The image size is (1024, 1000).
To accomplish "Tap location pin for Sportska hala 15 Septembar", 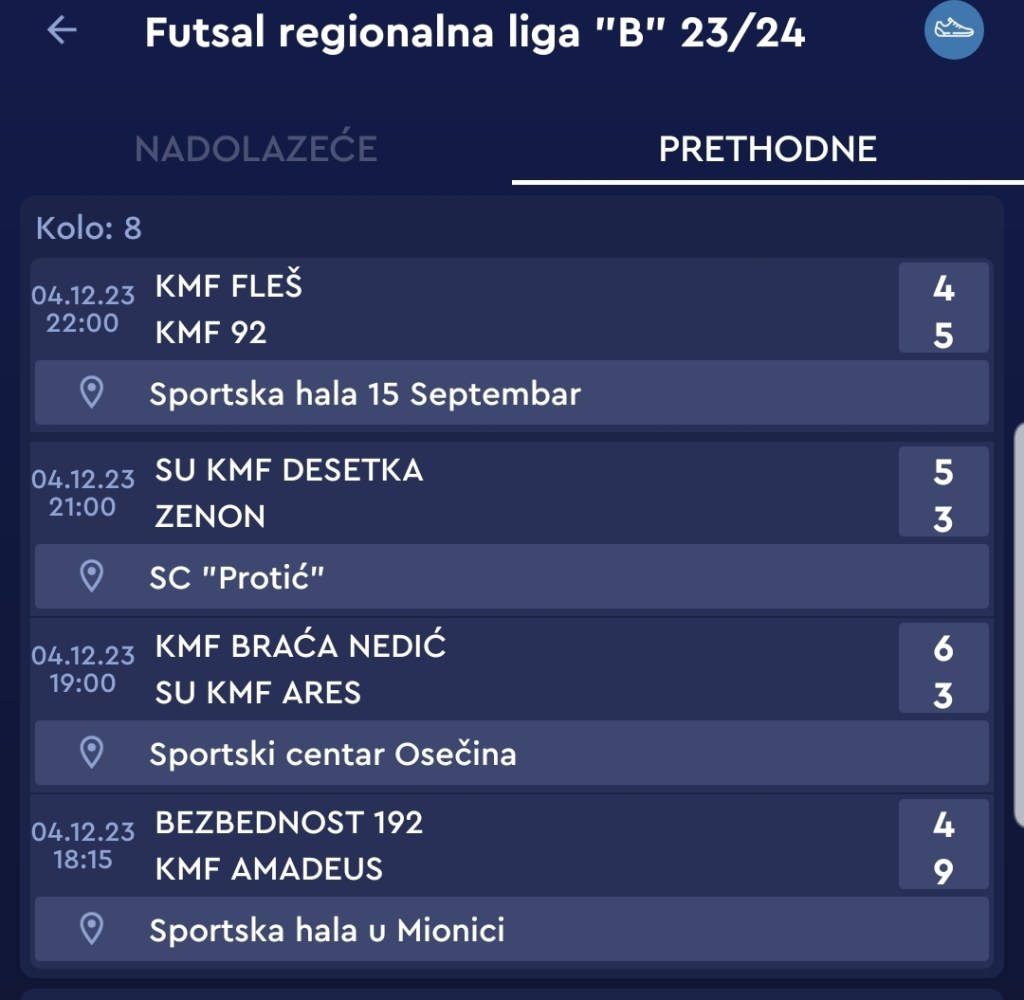I will coord(92,392).
